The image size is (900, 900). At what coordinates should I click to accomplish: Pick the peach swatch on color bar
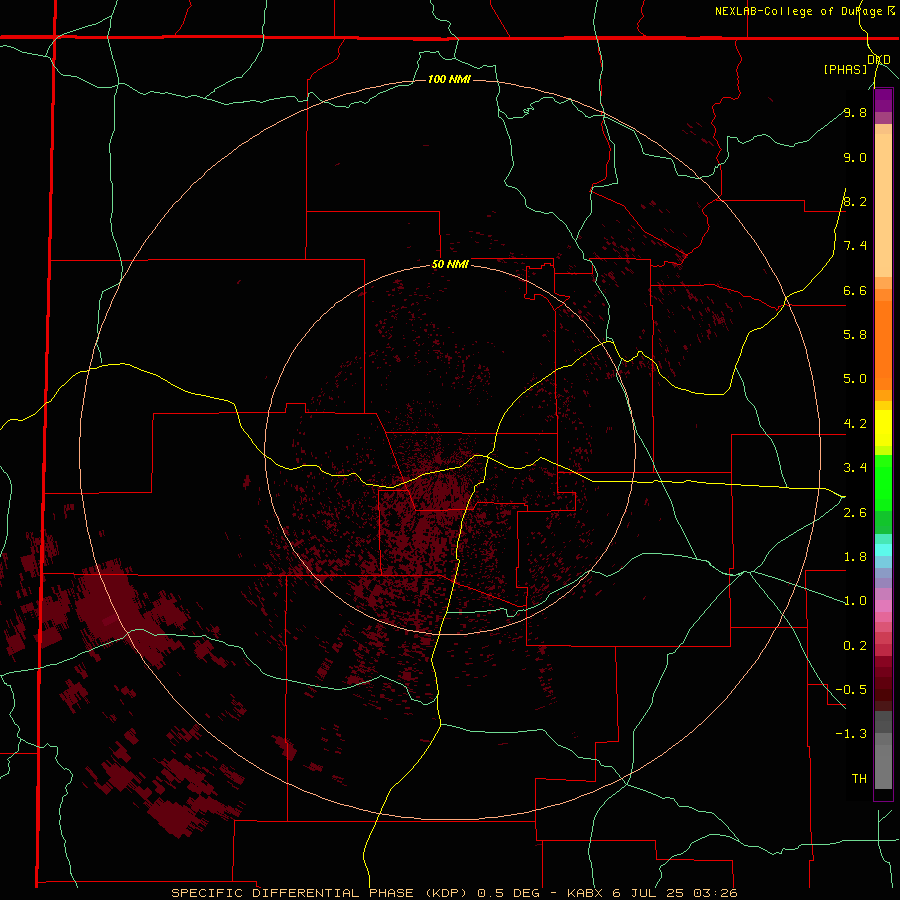tap(883, 205)
